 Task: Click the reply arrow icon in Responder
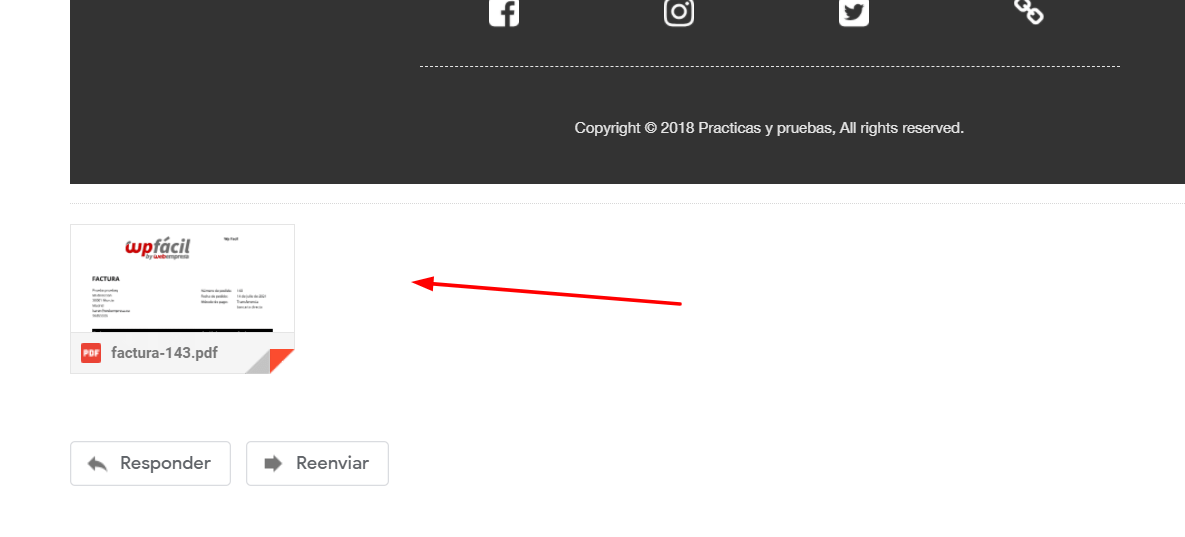(x=97, y=464)
